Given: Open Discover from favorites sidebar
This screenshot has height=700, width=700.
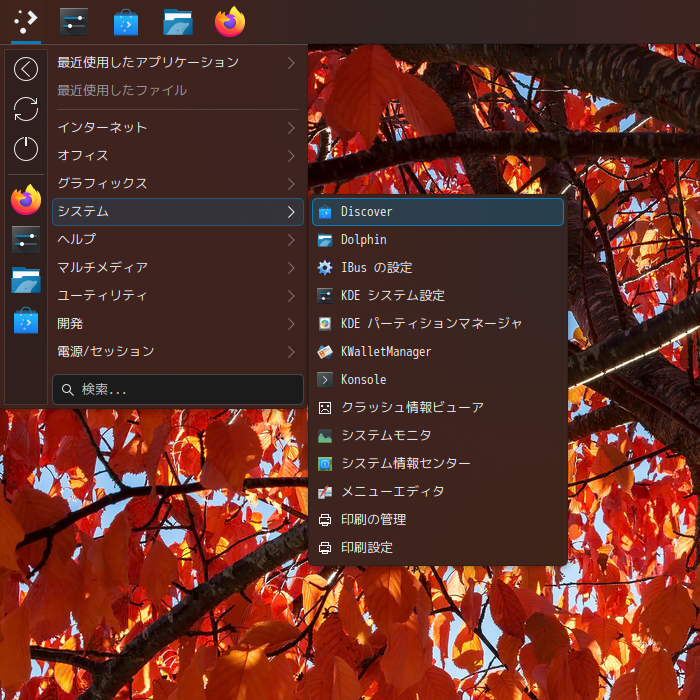Looking at the screenshot, I should pos(26,320).
